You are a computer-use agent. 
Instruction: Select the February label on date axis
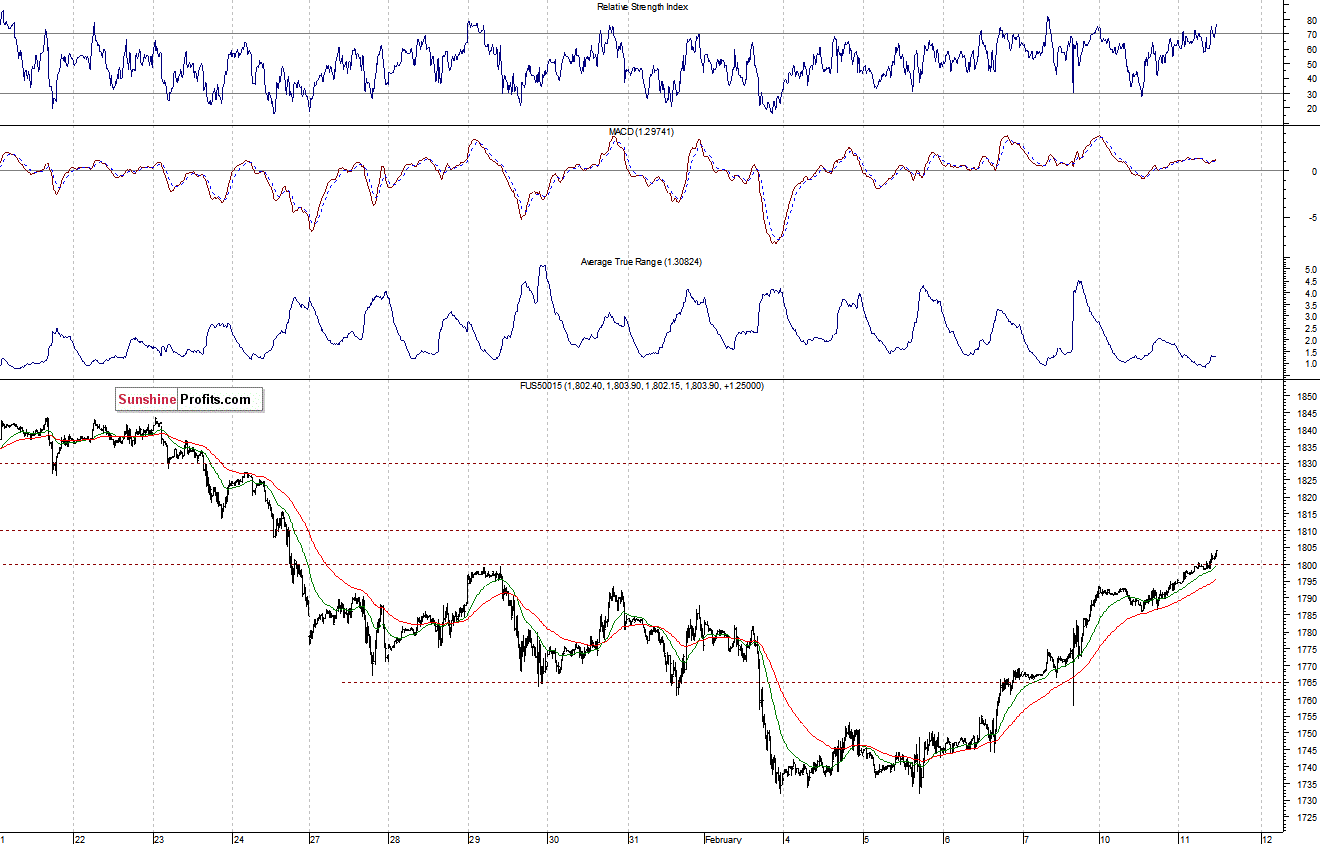(x=723, y=839)
